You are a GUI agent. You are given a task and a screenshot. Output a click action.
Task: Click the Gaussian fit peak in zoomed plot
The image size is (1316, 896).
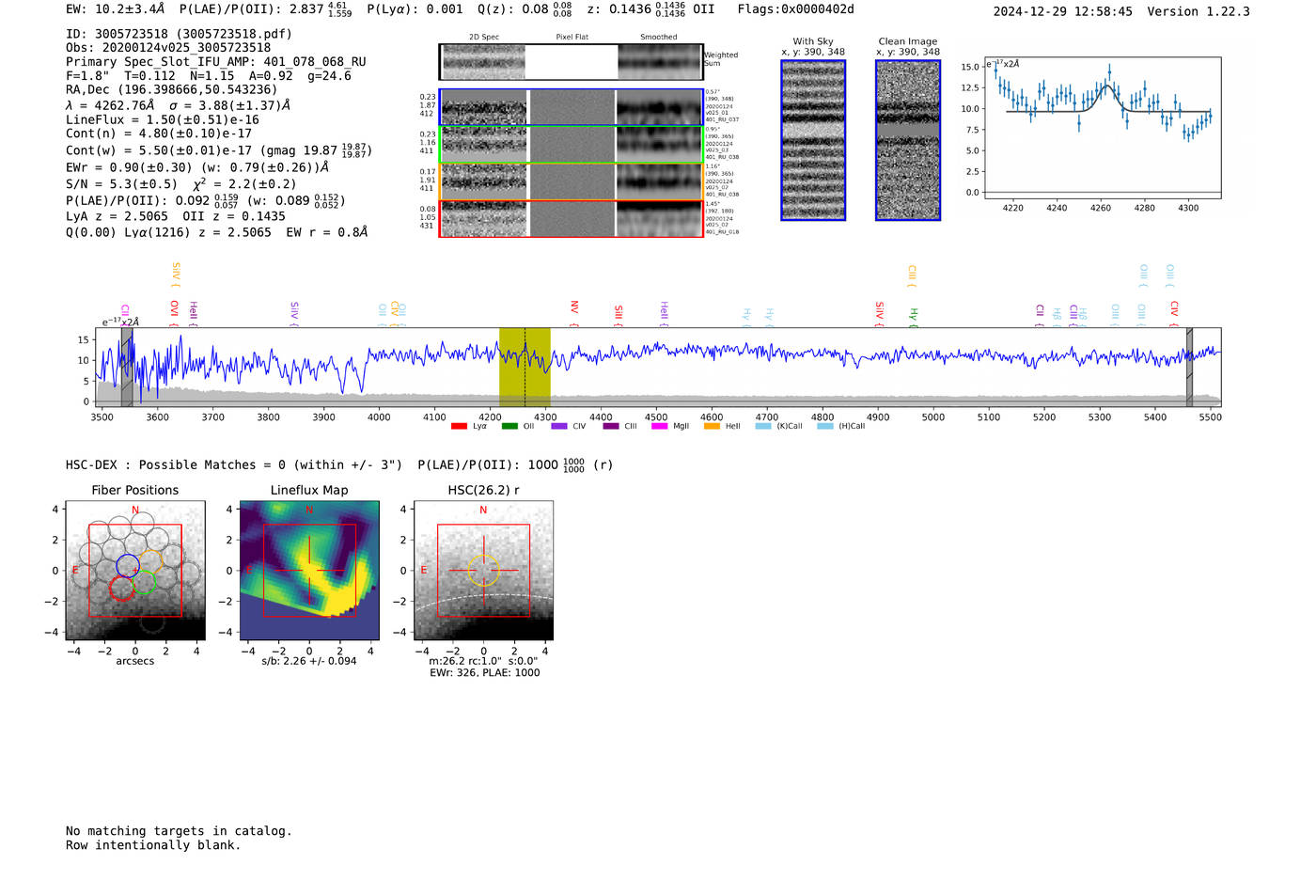point(1107,86)
